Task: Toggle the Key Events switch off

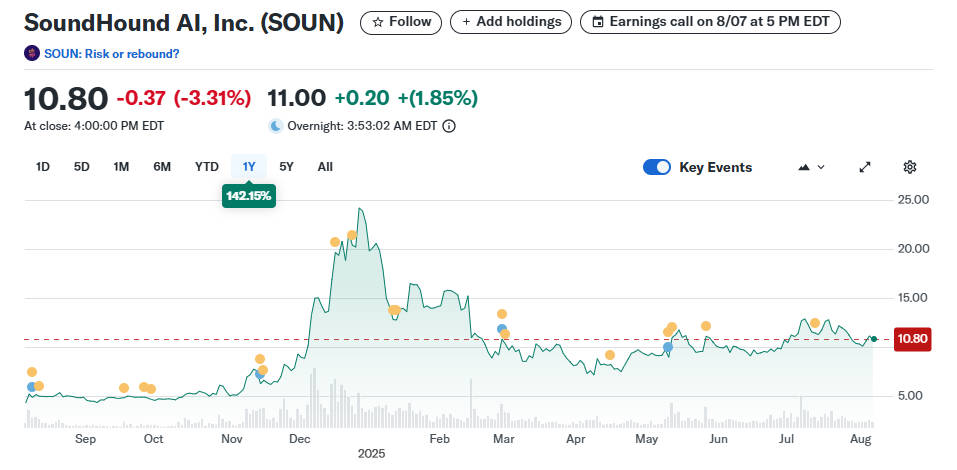Action: coord(657,167)
